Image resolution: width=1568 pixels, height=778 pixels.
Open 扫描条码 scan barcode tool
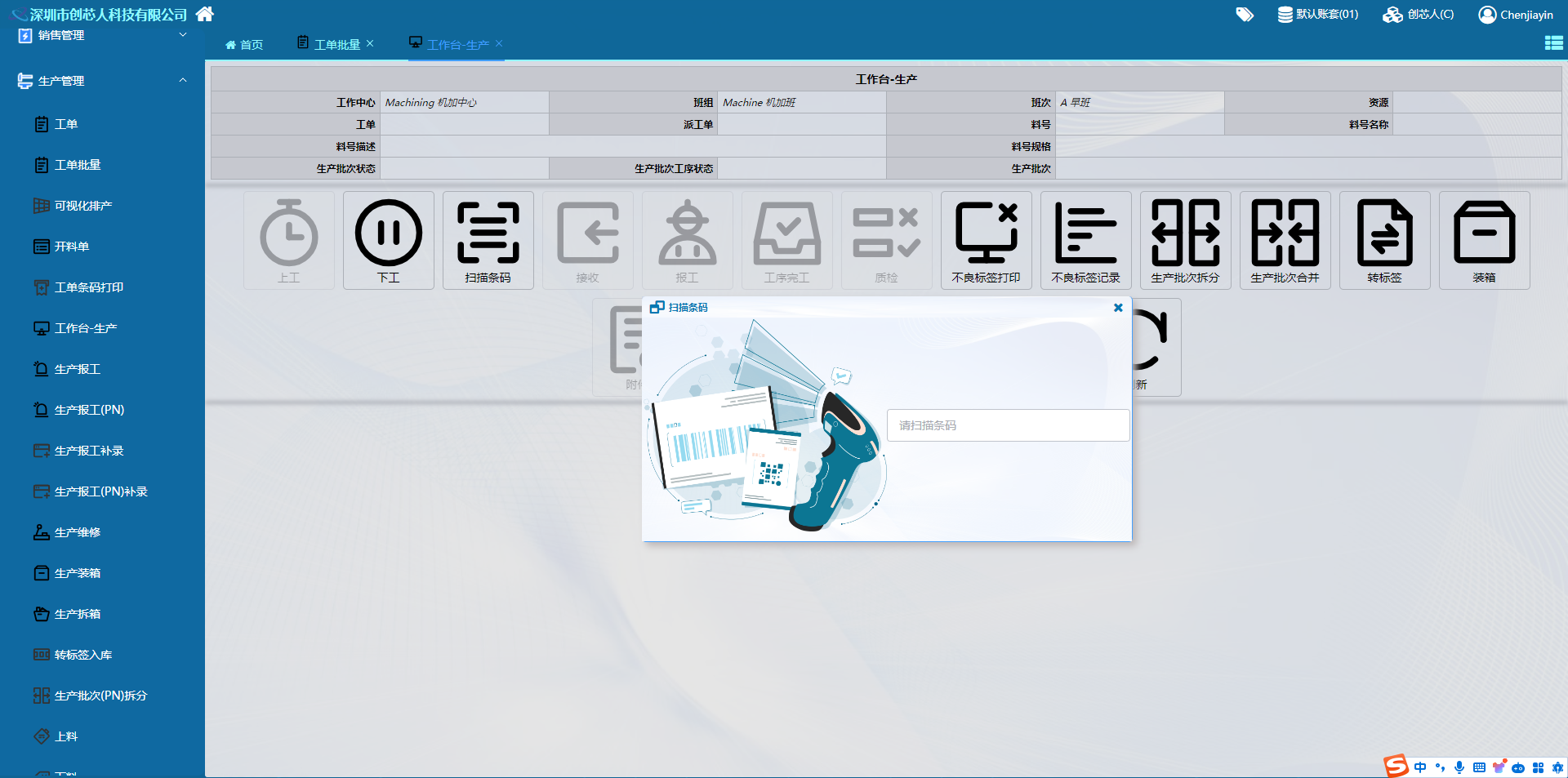pyautogui.click(x=488, y=240)
